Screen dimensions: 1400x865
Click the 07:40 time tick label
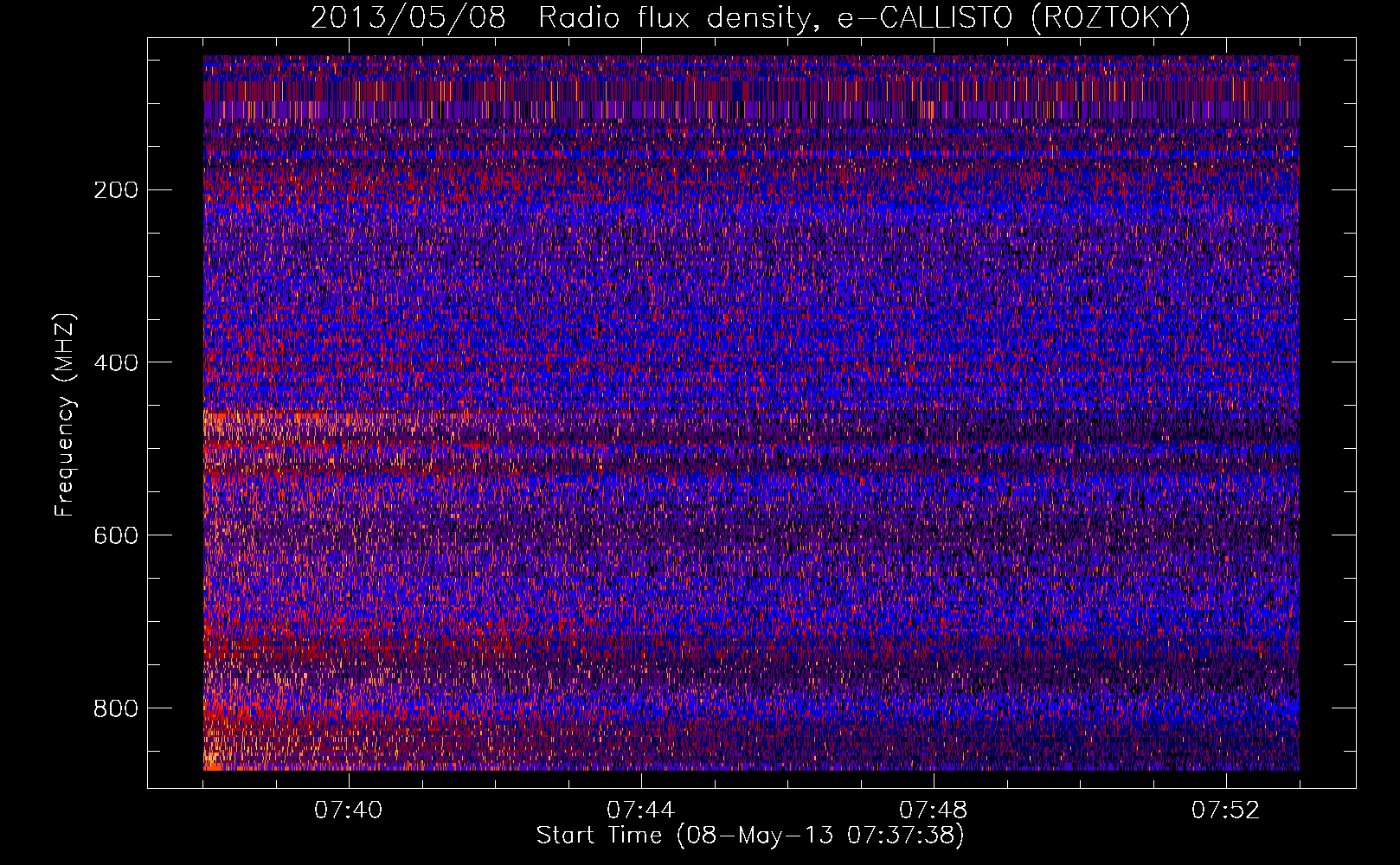(x=349, y=811)
